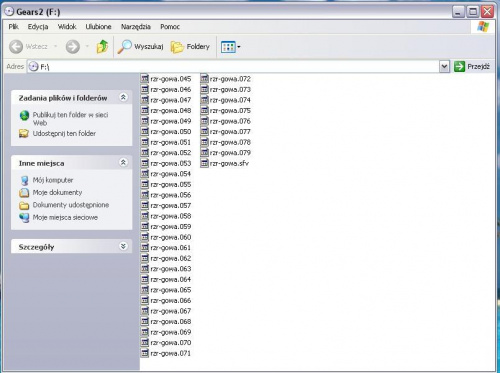This screenshot has width=500, height=373.
Task: Open the Widok menu
Action: pyautogui.click(x=67, y=27)
